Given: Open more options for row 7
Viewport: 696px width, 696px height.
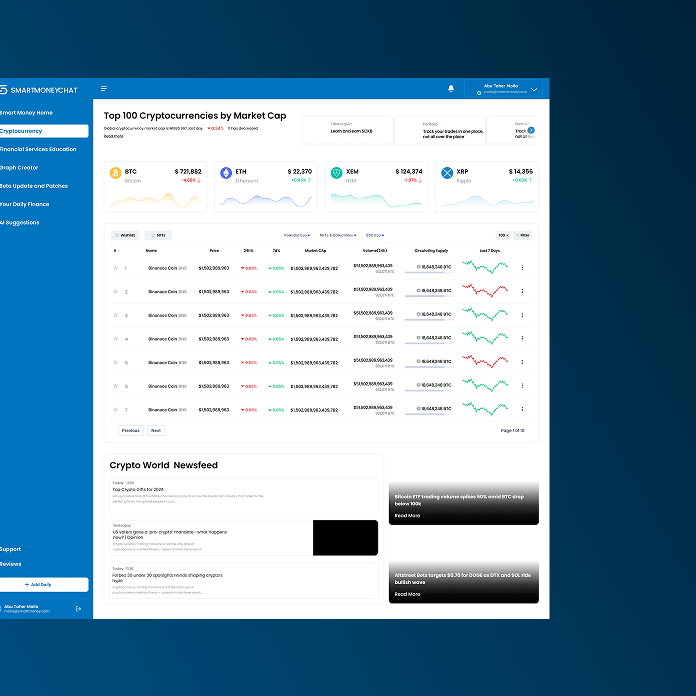Looking at the screenshot, I should pyautogui.click(x=522, y=409).
